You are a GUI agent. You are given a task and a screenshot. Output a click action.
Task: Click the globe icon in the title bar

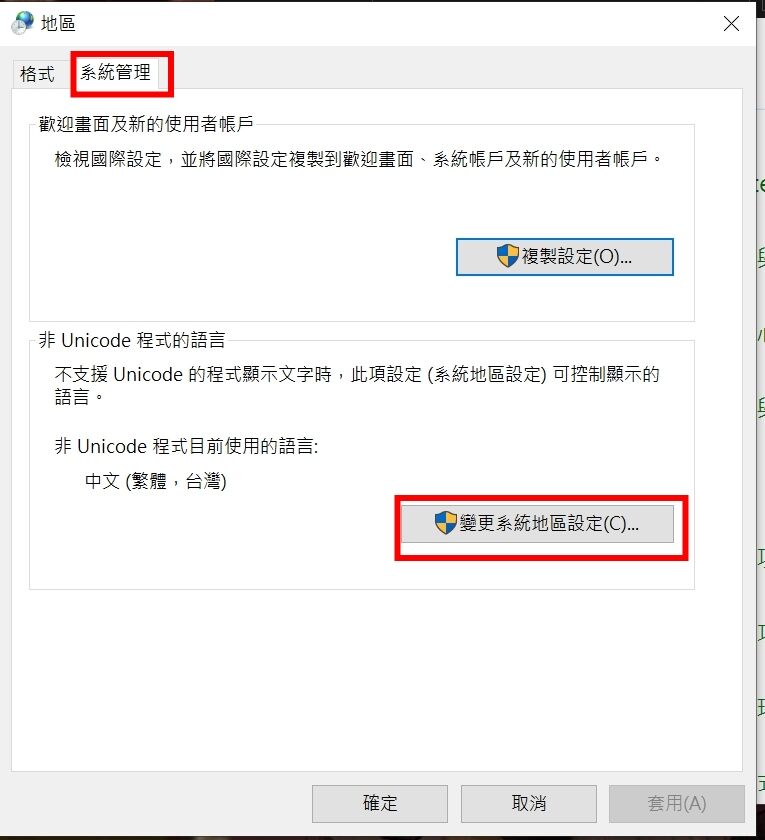tap(22, 24)
